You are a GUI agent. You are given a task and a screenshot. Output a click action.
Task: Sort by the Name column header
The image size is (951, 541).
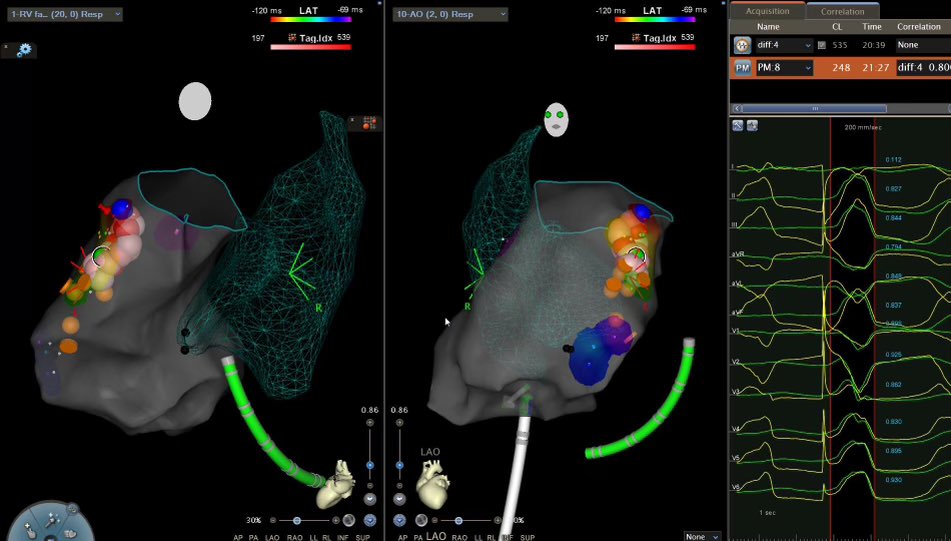(768, 27)
